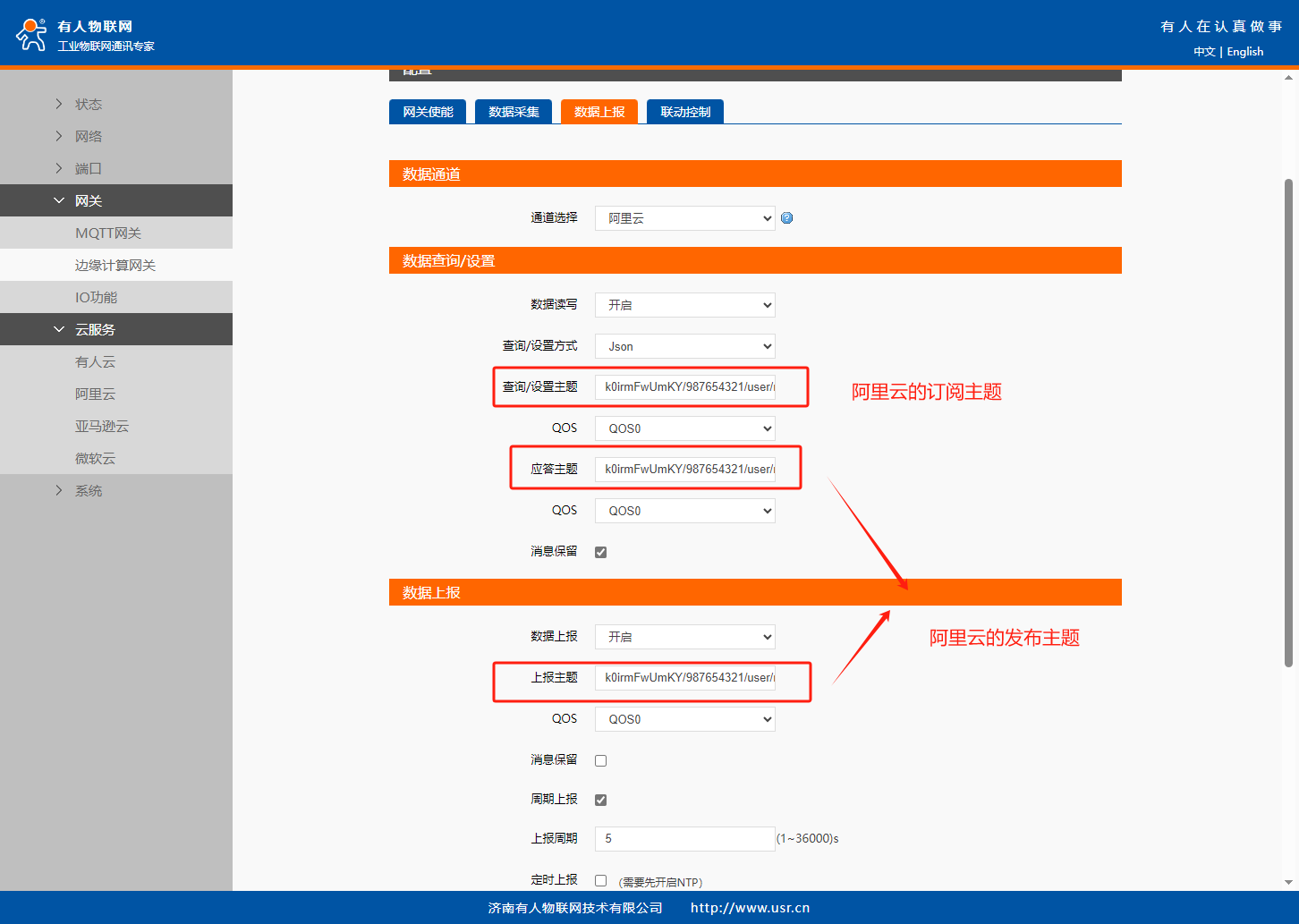
Task: Click the 查询/设置主题 input field
Action: tap(685, 386)
